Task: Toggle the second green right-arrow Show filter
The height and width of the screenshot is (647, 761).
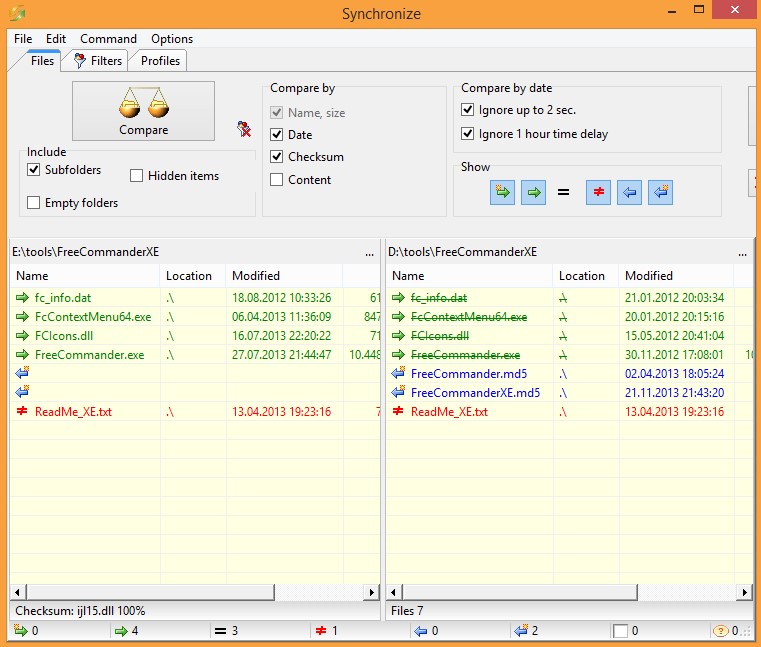Action: click(533, 193)
